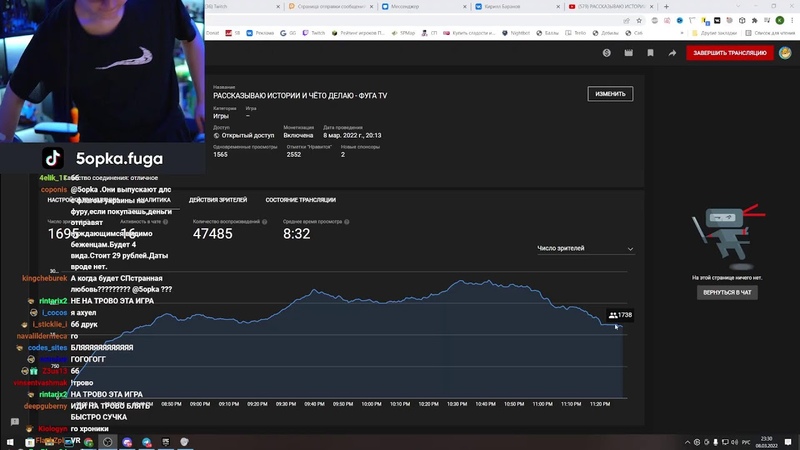Click the language indicator in the tray

point(746,442)
